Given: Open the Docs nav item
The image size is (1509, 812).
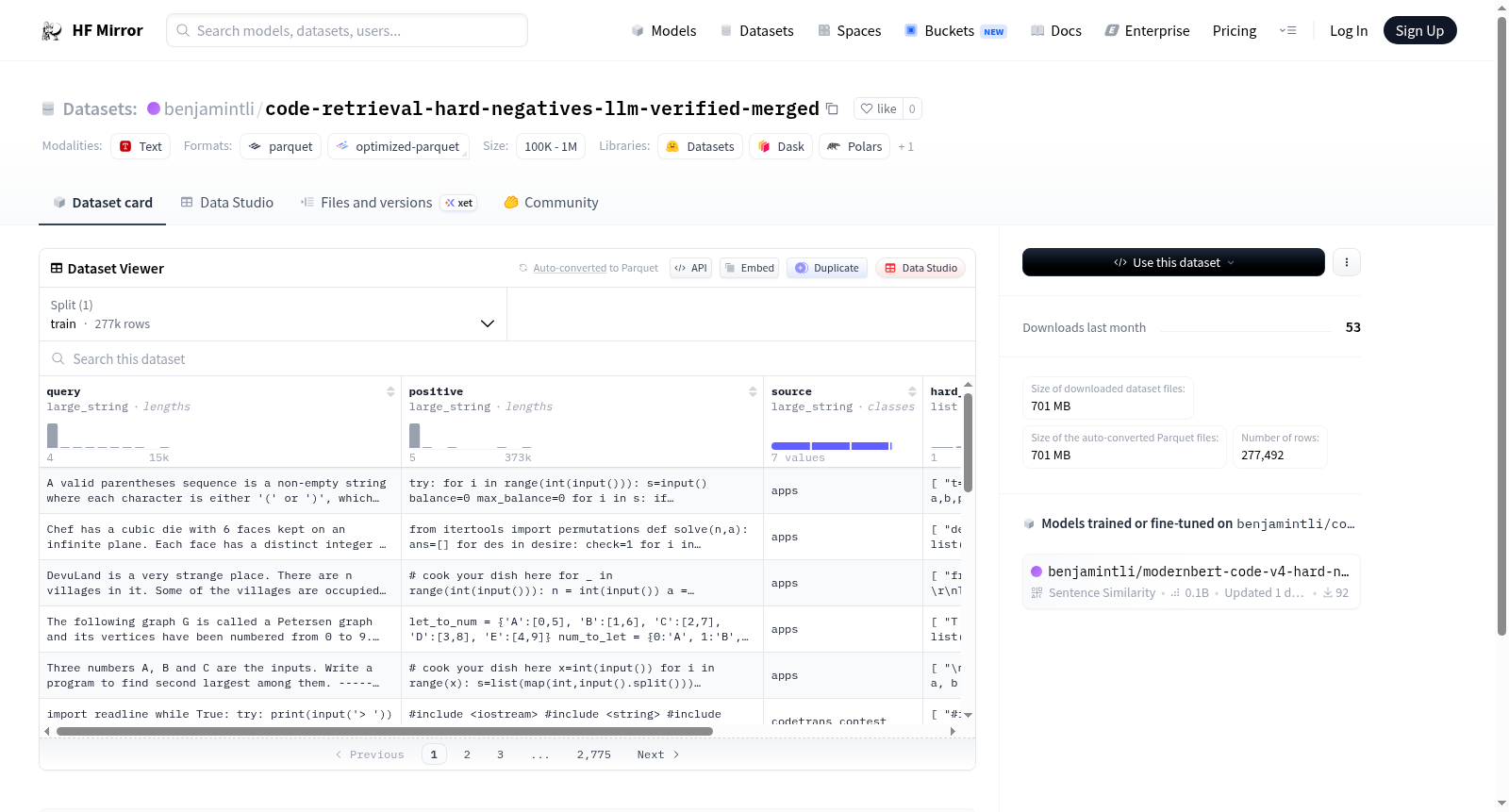Looking at the screenshot, I should click(1056, 30).
